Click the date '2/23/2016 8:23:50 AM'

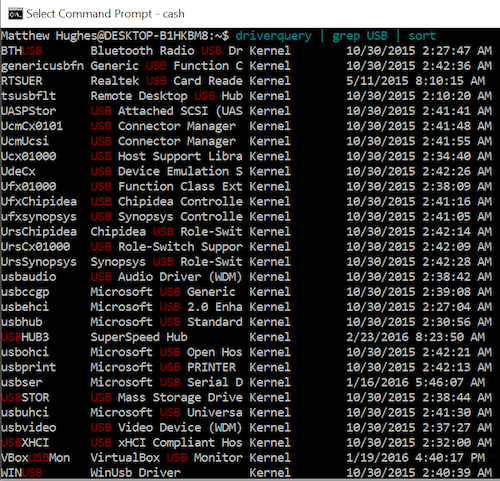click(x=416, y=337)
